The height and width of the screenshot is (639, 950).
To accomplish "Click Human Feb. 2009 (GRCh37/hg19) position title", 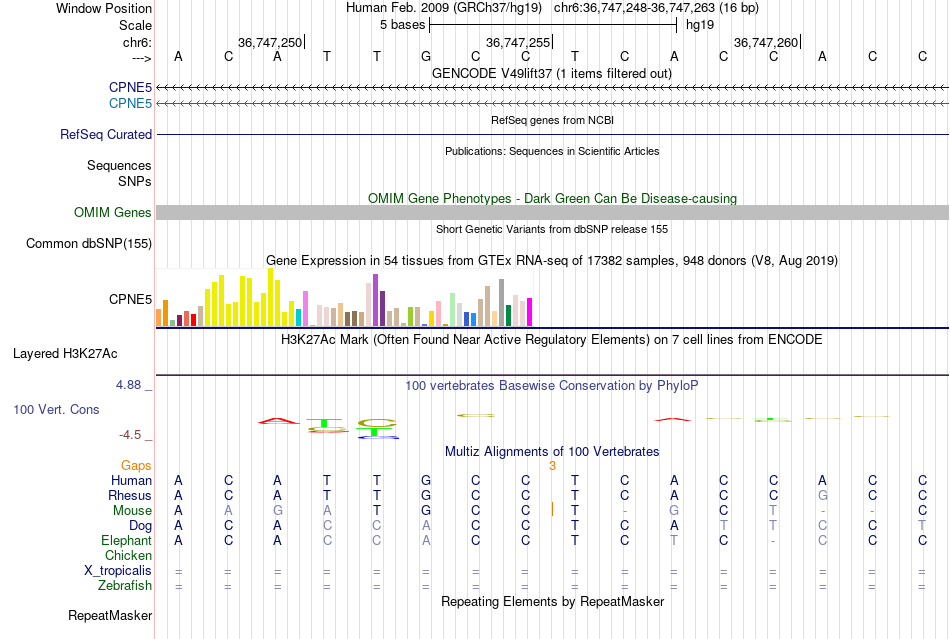I will click(x=443, y=8).
